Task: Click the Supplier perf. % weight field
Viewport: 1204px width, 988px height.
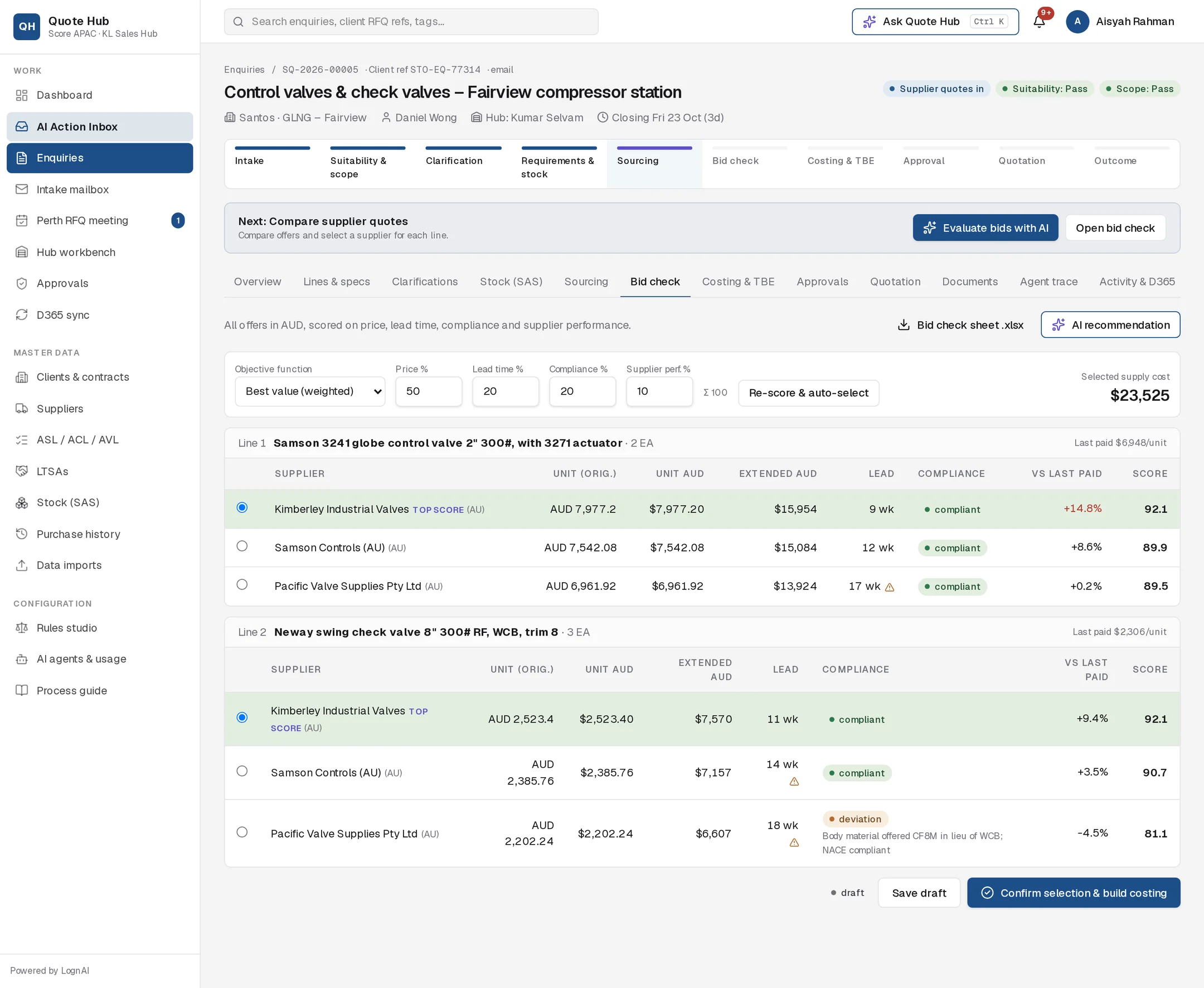Action: tap(659, 391)
